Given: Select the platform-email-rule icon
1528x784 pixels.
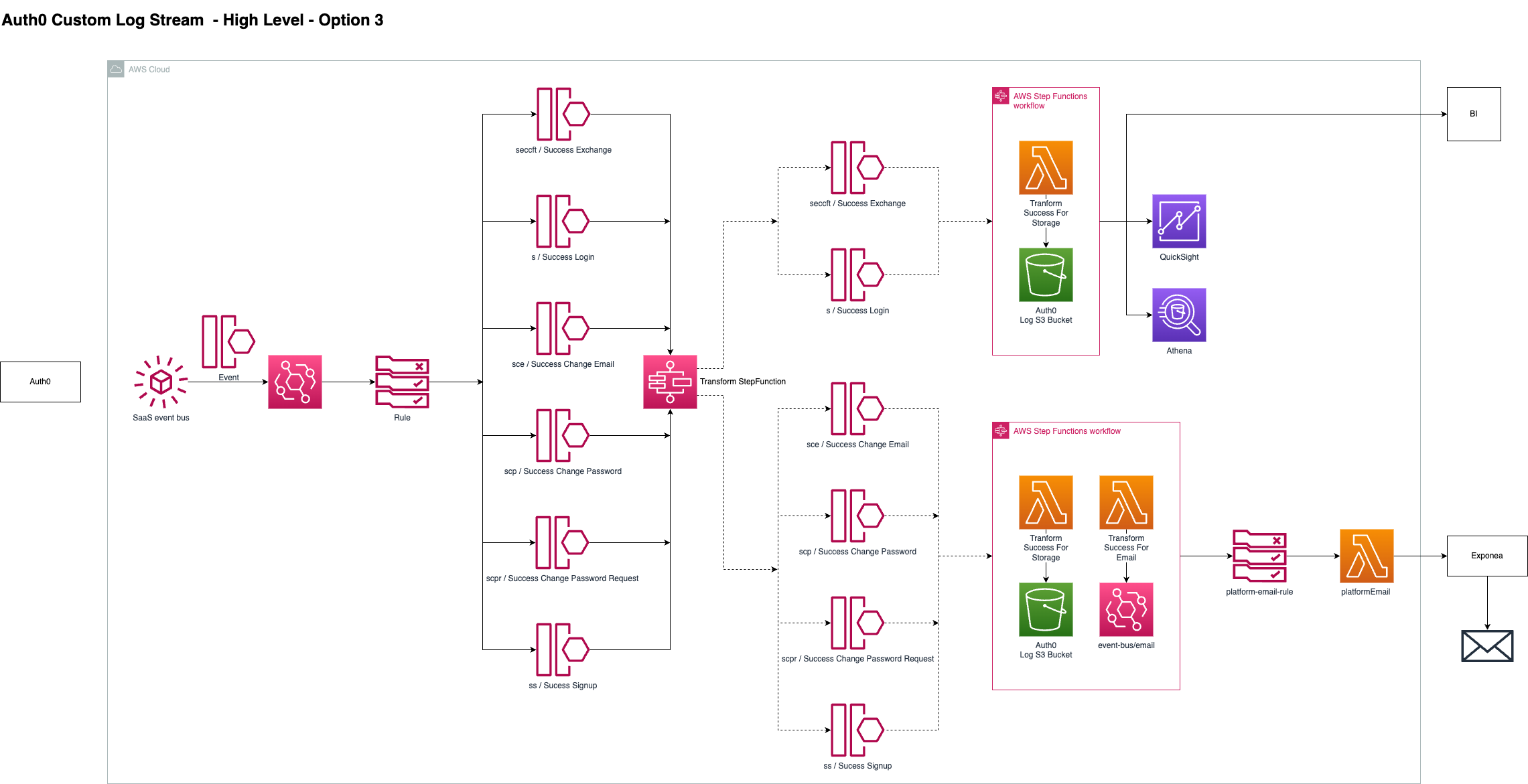Looking at the screenshot, I should (x=1259, y=556).
